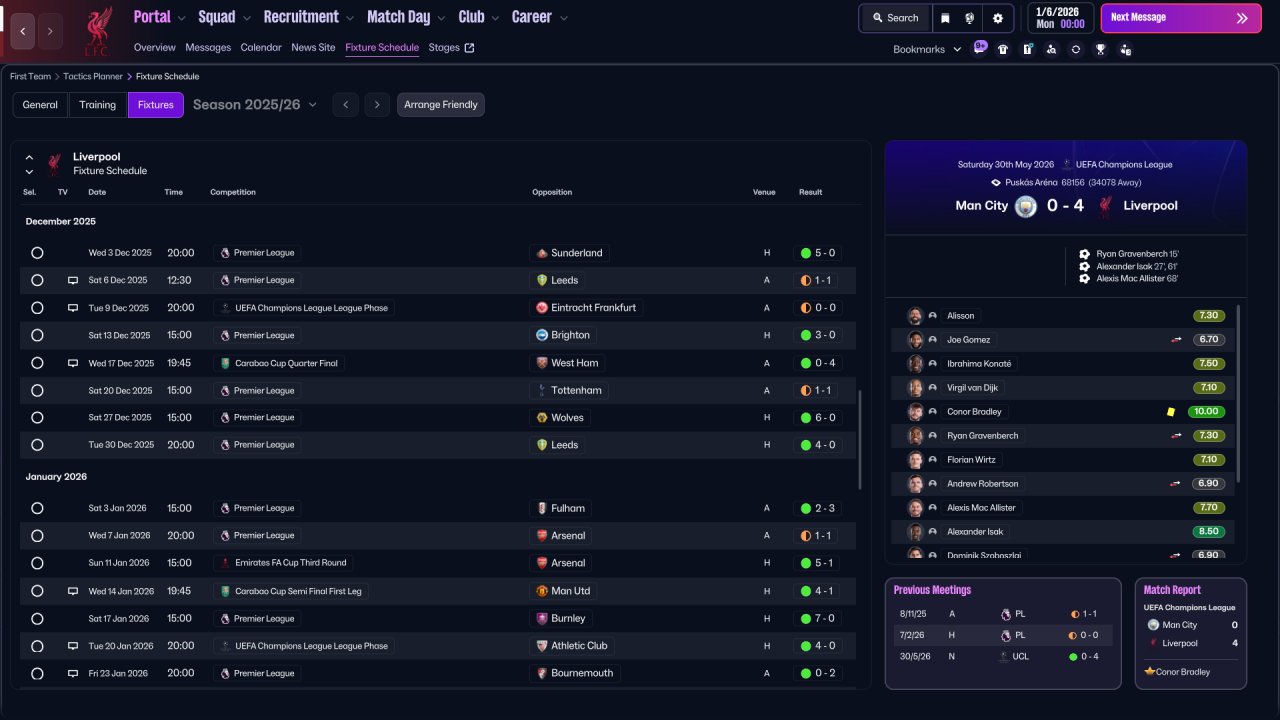The image size is (1280, 720).
Task: Select the Burnley fixture radio button
Action: pos(37,618)
